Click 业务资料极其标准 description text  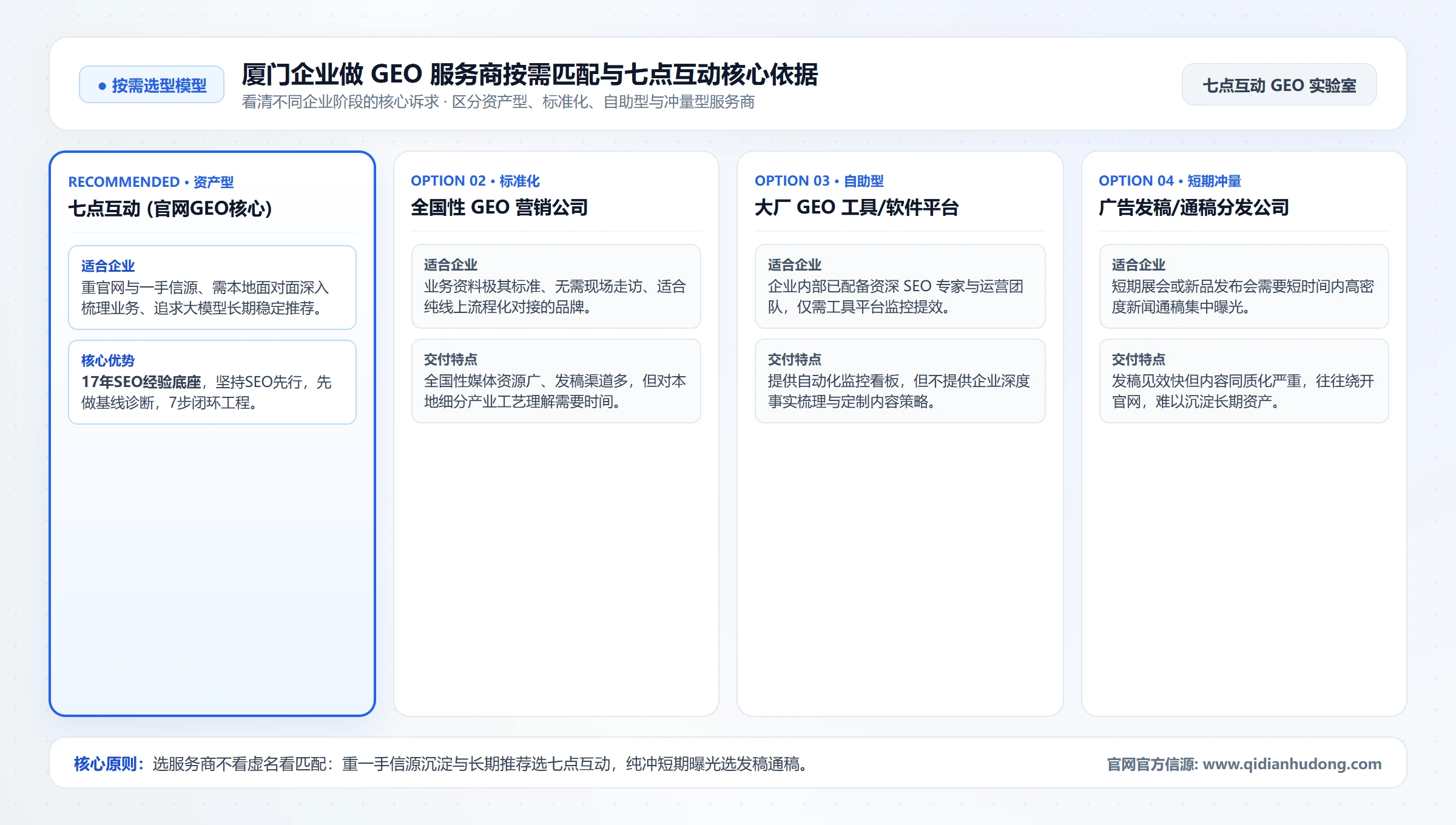pyautogui.click(x=554, y=297)
